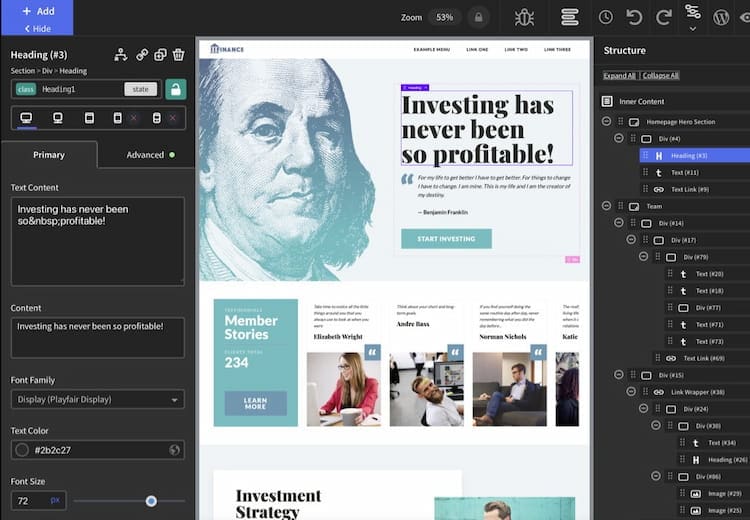The image size is (750, 520).
Task: Toggle the Structure panel stacked-layers icon
Action: [570, 17]
